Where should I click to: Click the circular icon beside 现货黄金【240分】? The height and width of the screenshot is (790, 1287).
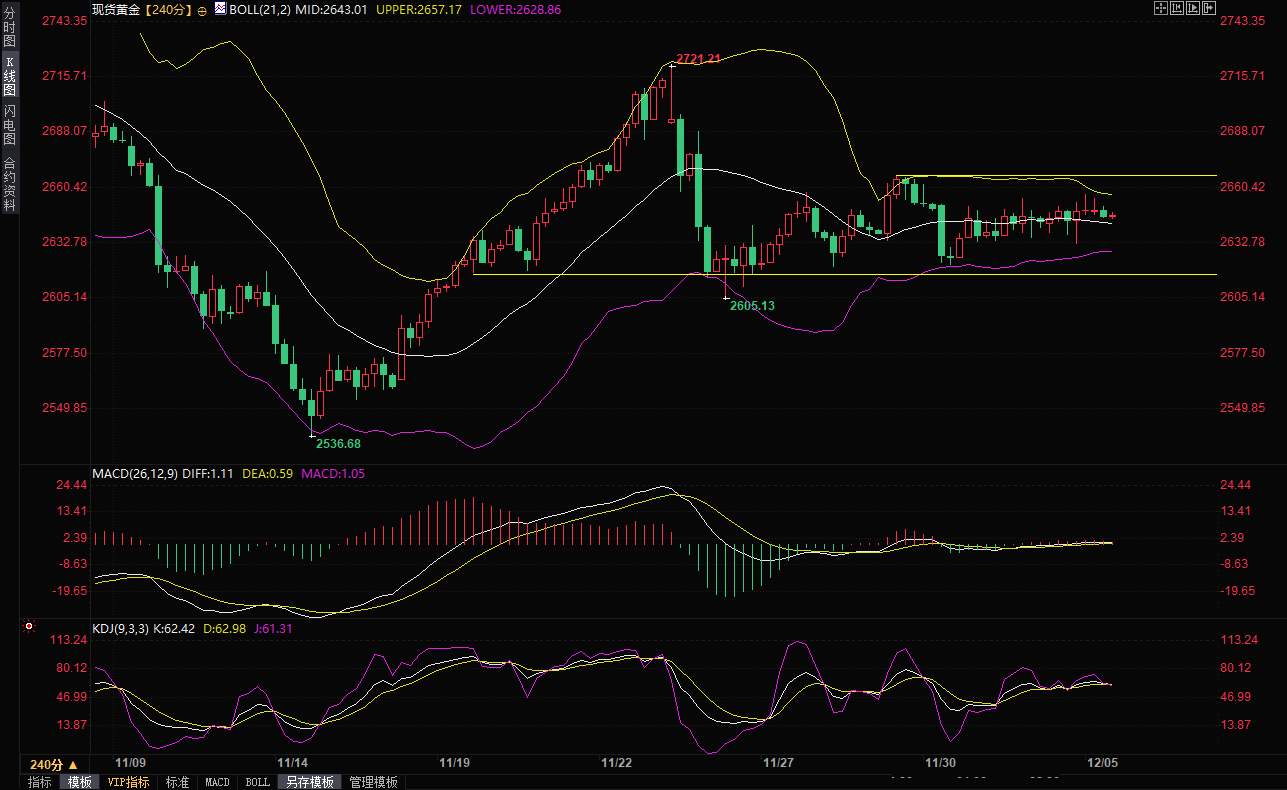pyautogui.click(x=202, y=9)
